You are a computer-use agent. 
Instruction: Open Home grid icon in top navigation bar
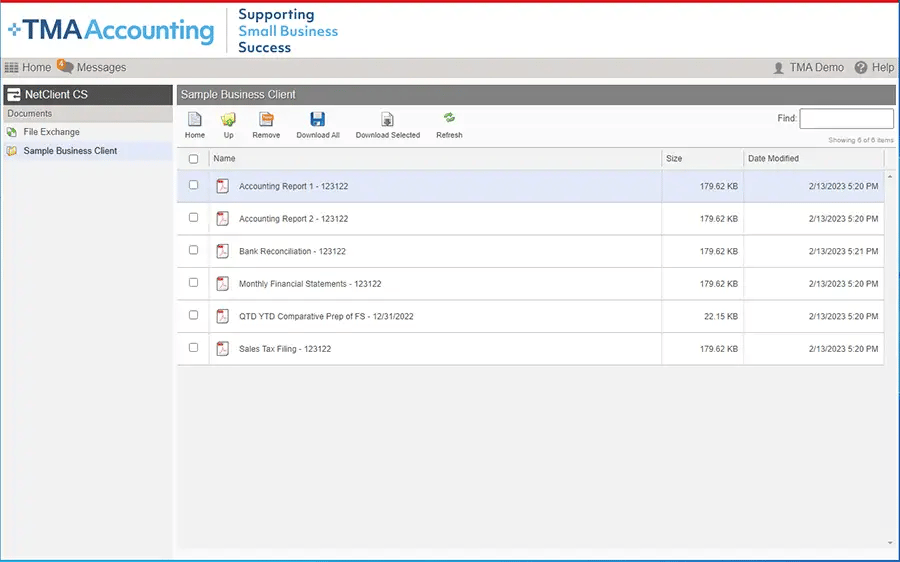tap(11, 68)
